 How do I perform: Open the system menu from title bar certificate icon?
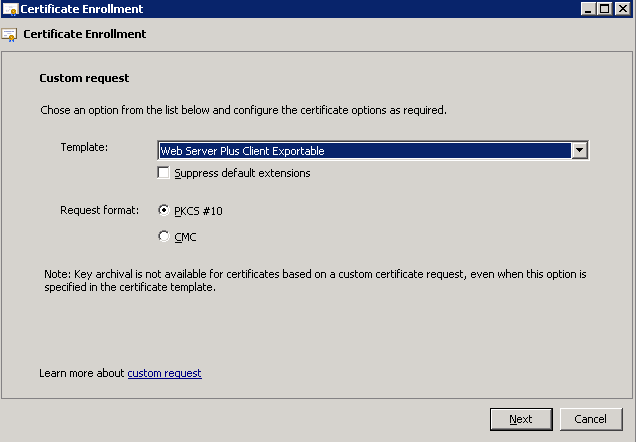(x=10, y=9)
